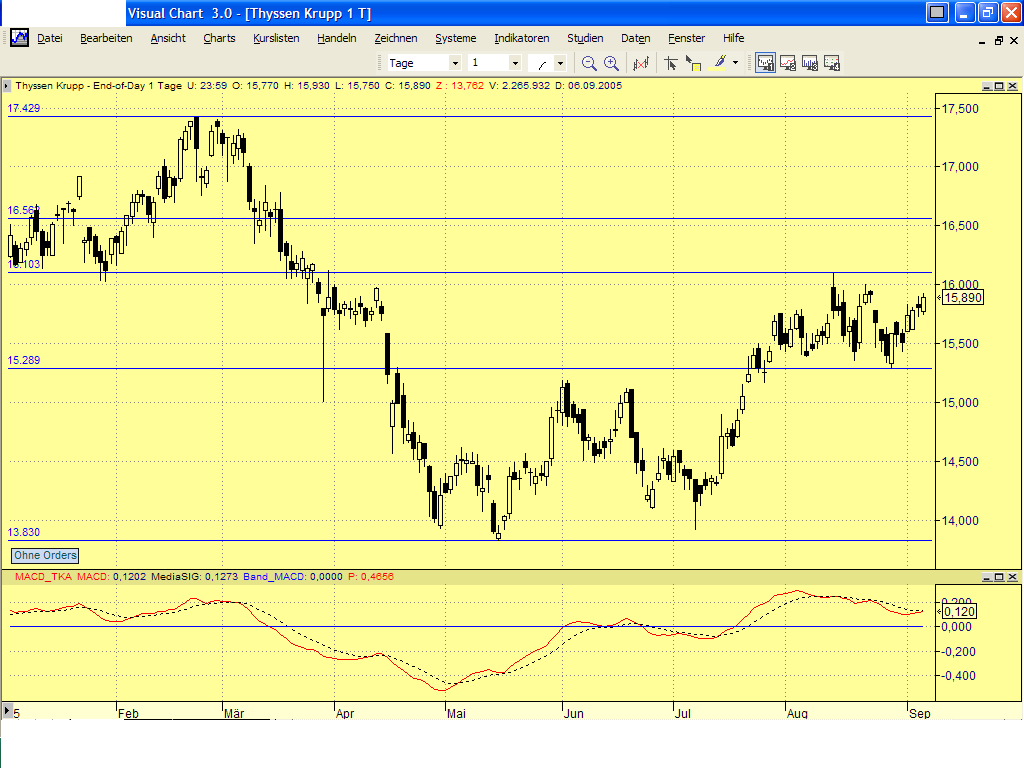The width and height of the screenshot is (1024, 768).
Task: Toggle the MACD panel maximize control
Action: pos(998,575)
